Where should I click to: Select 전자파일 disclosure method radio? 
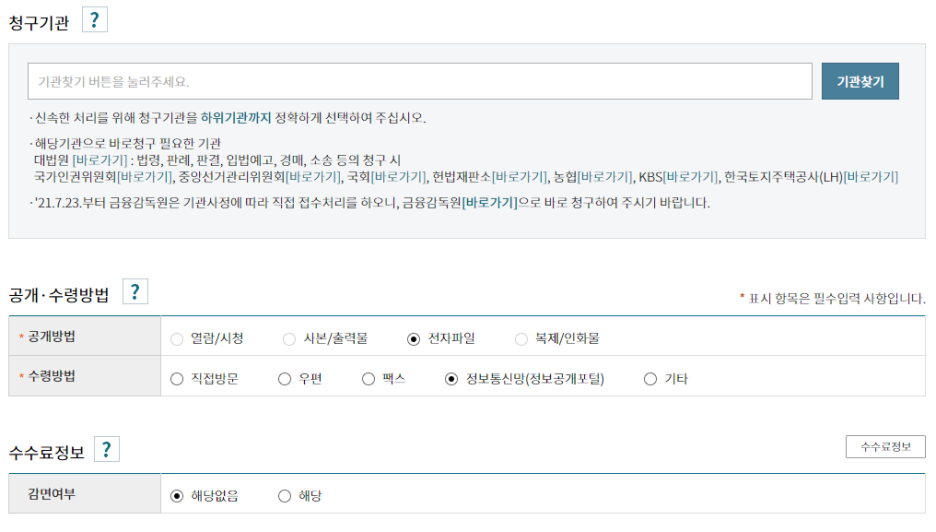pos(414,339)
